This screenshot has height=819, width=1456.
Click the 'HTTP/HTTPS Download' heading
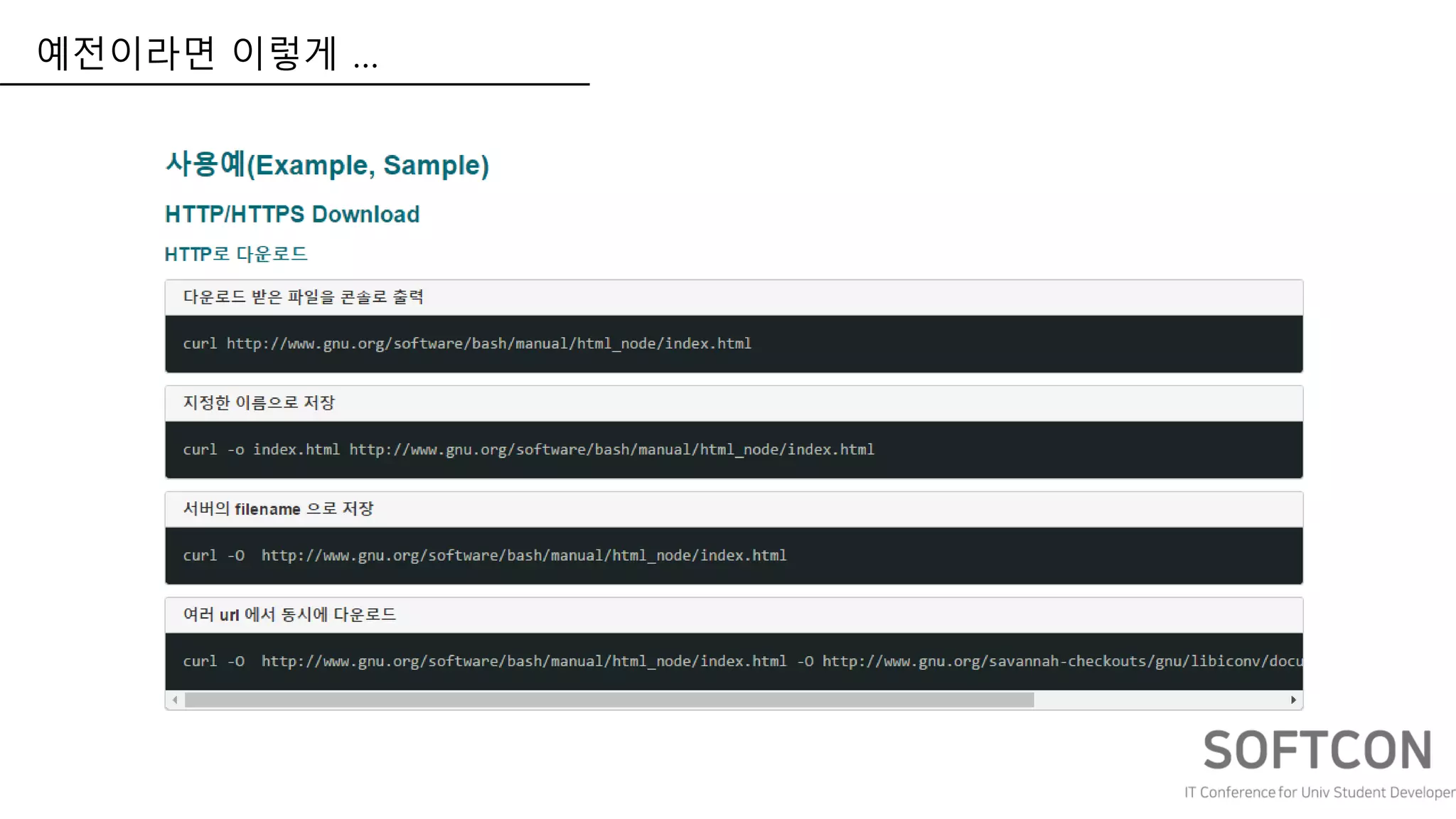[x=292, y=214]
